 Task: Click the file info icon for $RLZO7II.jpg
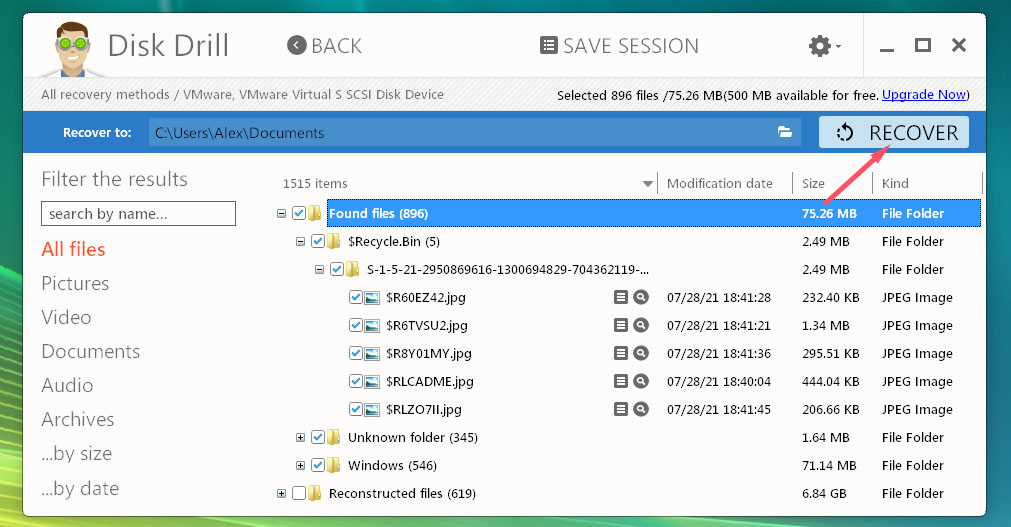click(621, 409)
